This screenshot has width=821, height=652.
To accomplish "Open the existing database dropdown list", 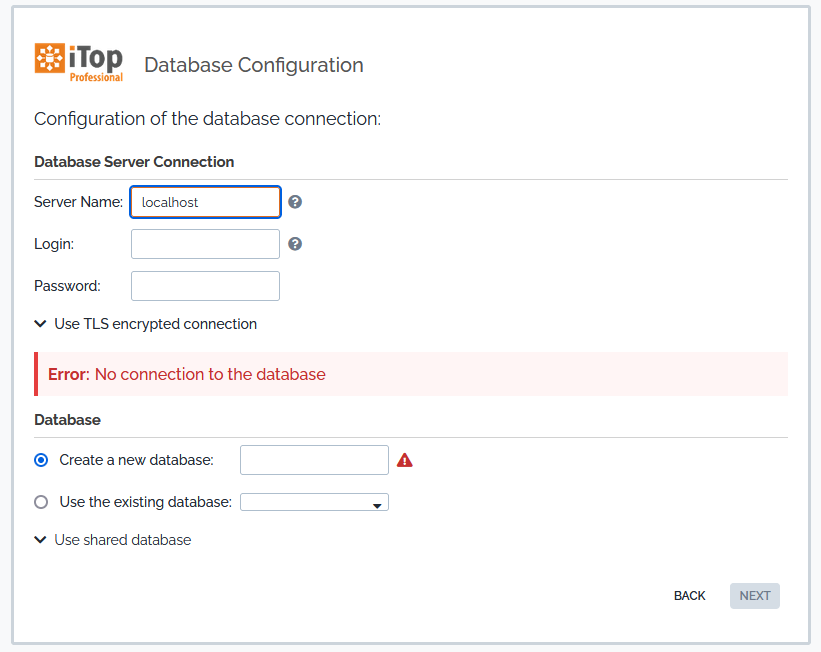I will (314, 503).
